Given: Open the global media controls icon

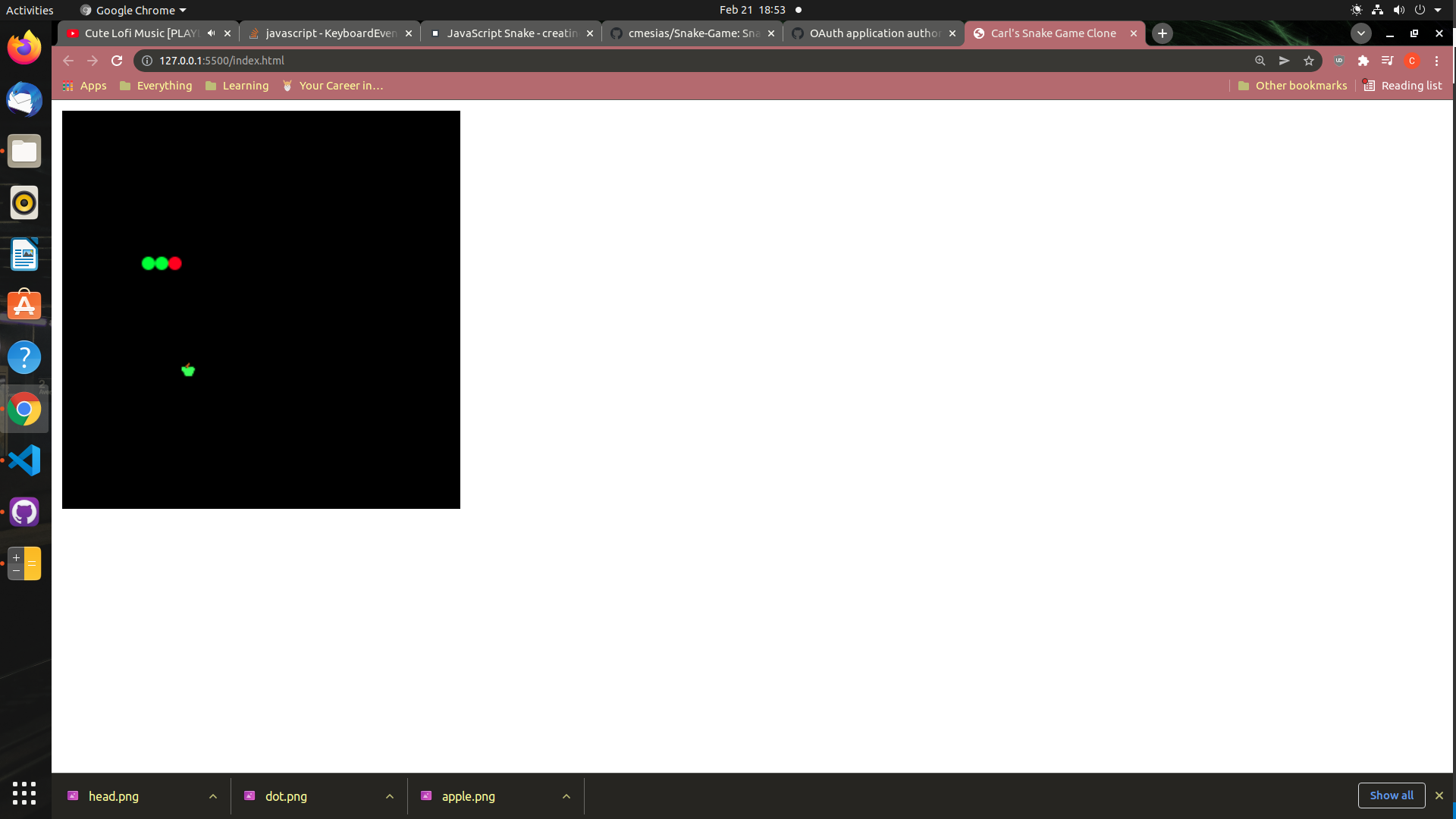Looking at the screenshot, I should tap(1387, 61).
